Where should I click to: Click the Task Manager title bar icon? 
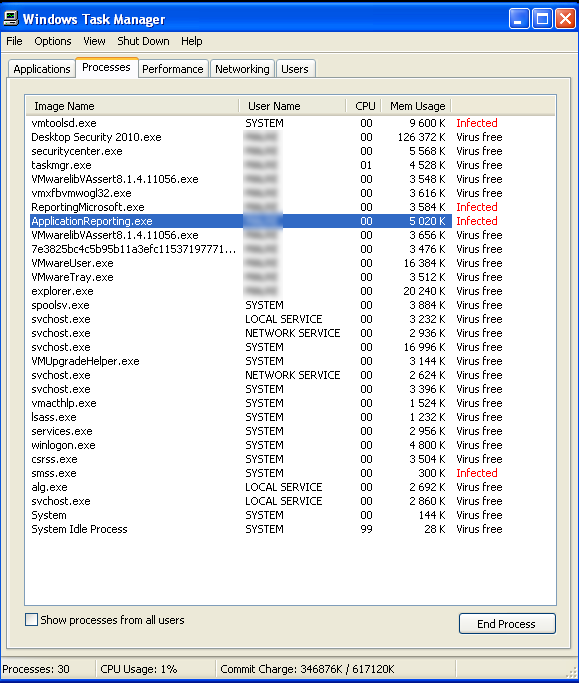[11, 18]
